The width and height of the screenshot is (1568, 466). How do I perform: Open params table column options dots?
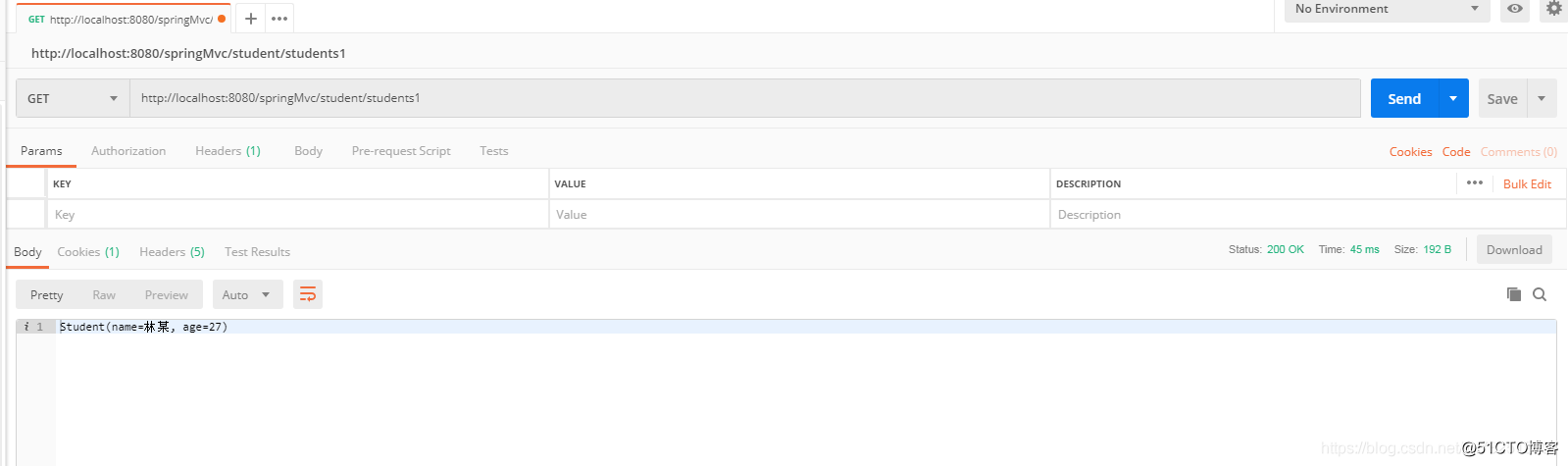click(1475, 183)
